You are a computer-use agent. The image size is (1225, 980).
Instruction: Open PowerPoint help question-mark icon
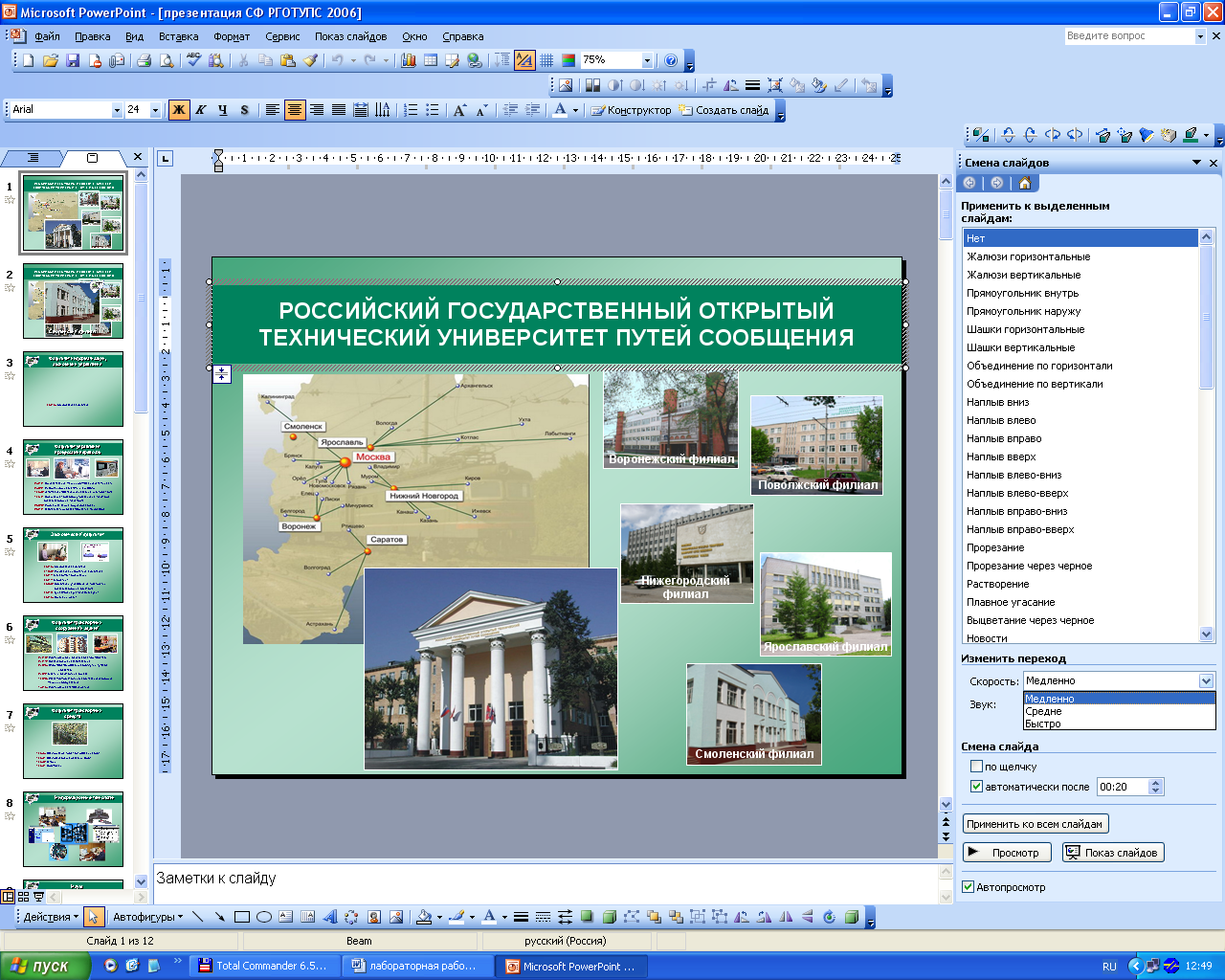click(671, 60)
